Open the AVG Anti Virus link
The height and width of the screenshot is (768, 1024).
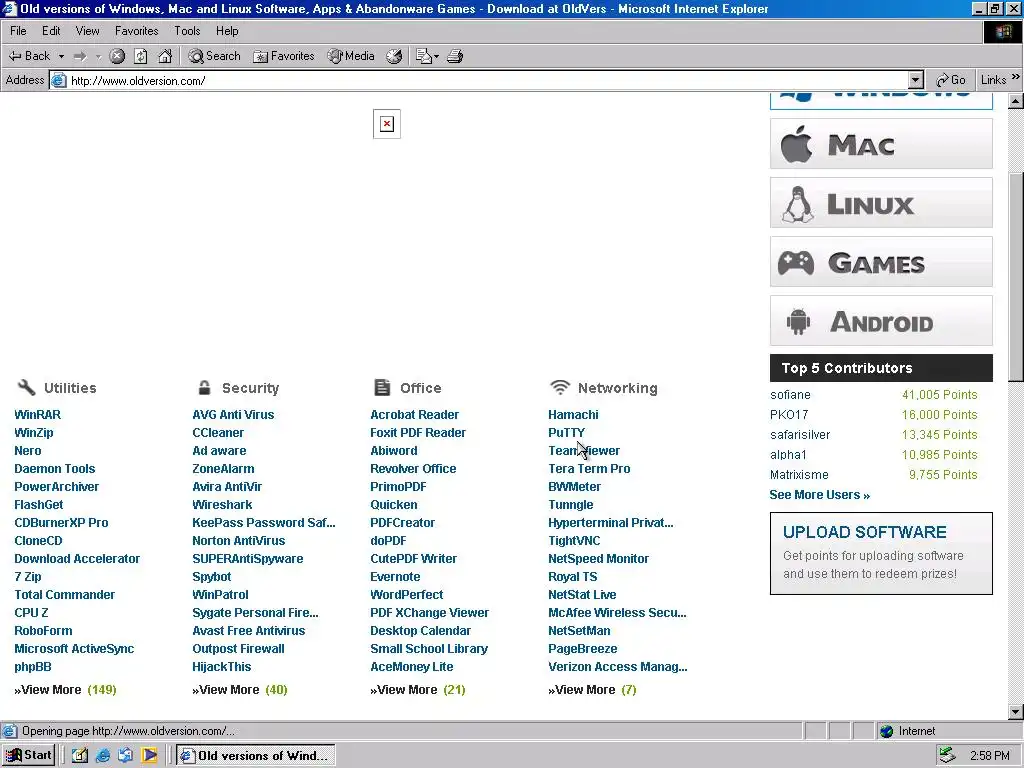pyautogui.click(x=233, y=415)
